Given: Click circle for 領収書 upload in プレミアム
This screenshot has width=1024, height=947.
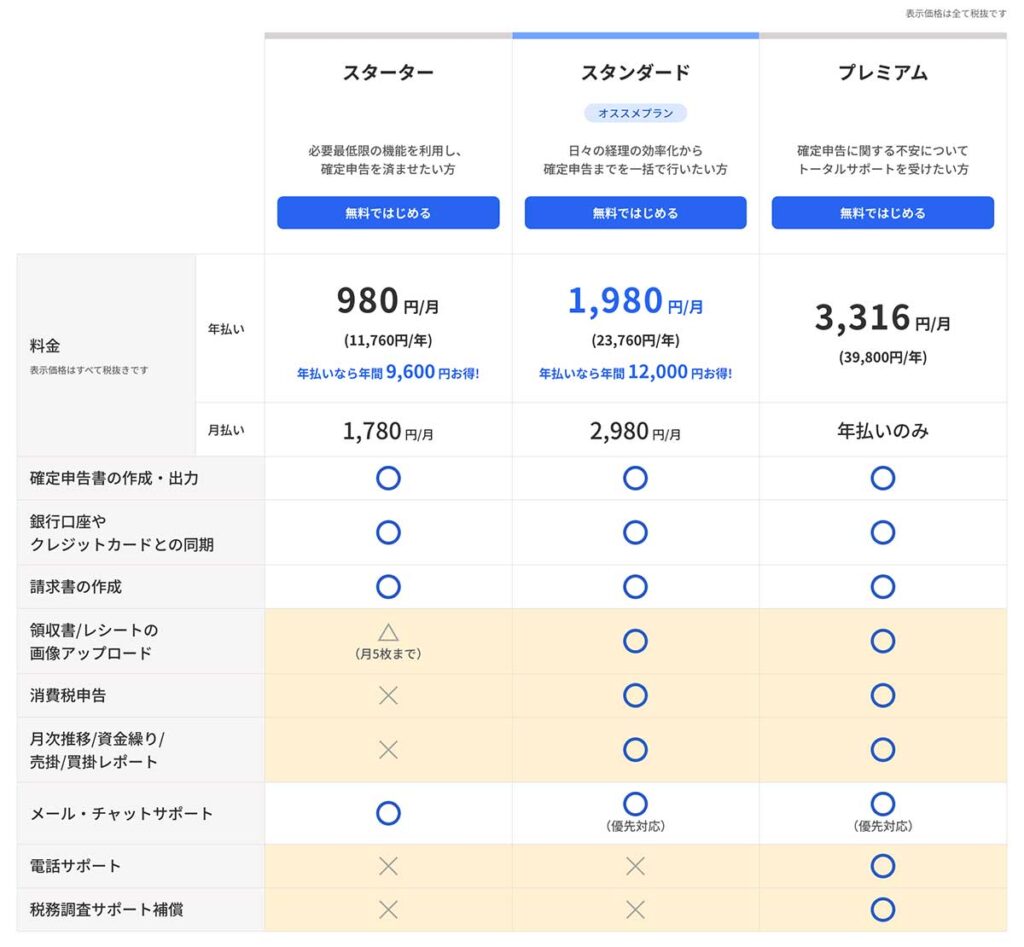Looking at the screenshot, I should 882,641.
